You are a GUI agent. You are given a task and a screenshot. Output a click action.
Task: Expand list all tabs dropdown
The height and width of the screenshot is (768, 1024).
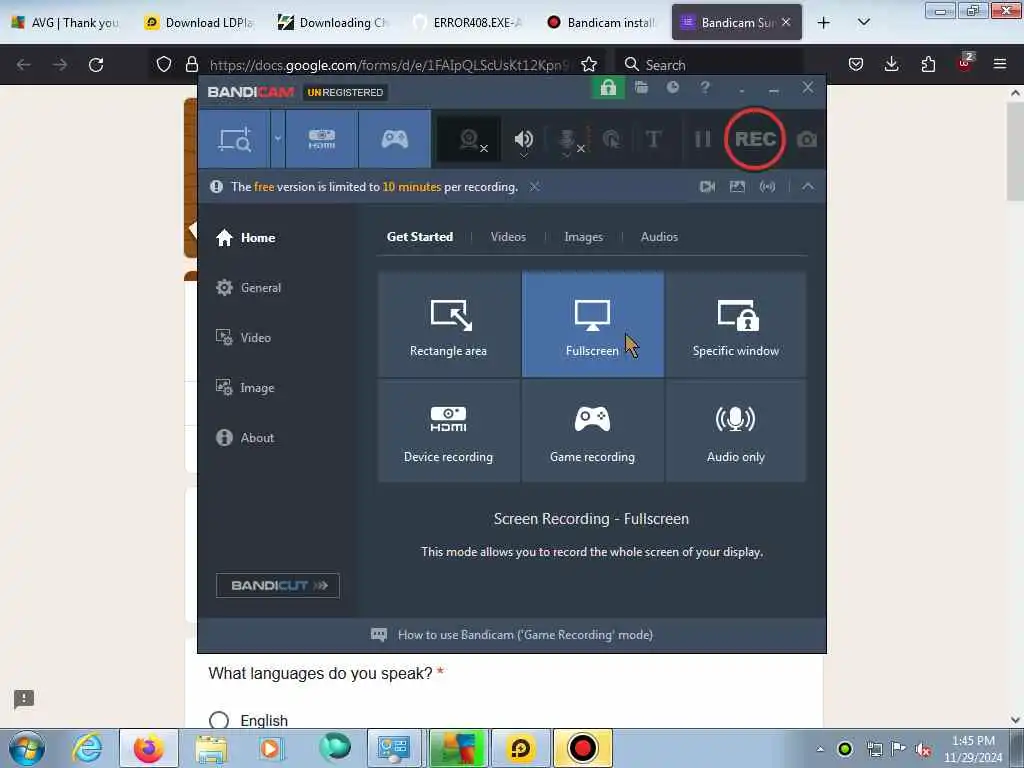tap(863, 23)
